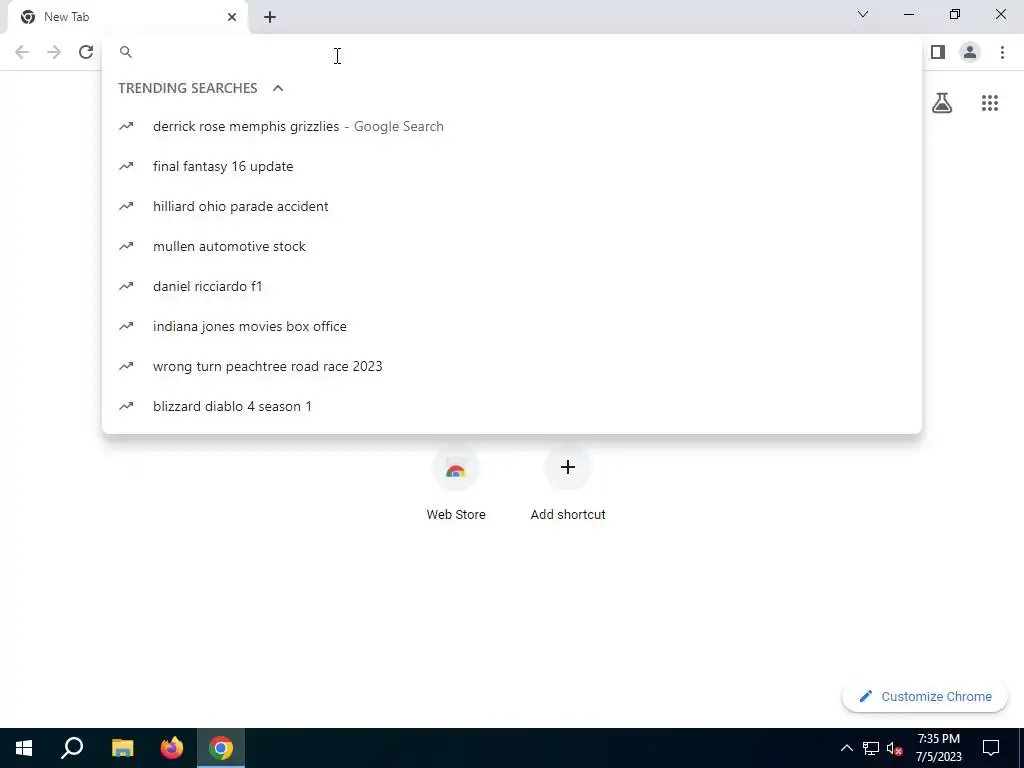The image size is (1024, 768).
Task: Close the New Tab tab
Action: (x=232, y=17)
